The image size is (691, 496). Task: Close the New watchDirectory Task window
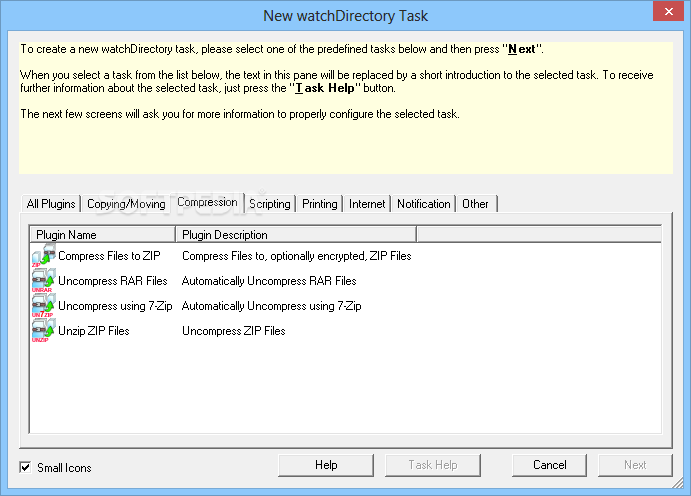click(x=669, y=12)
